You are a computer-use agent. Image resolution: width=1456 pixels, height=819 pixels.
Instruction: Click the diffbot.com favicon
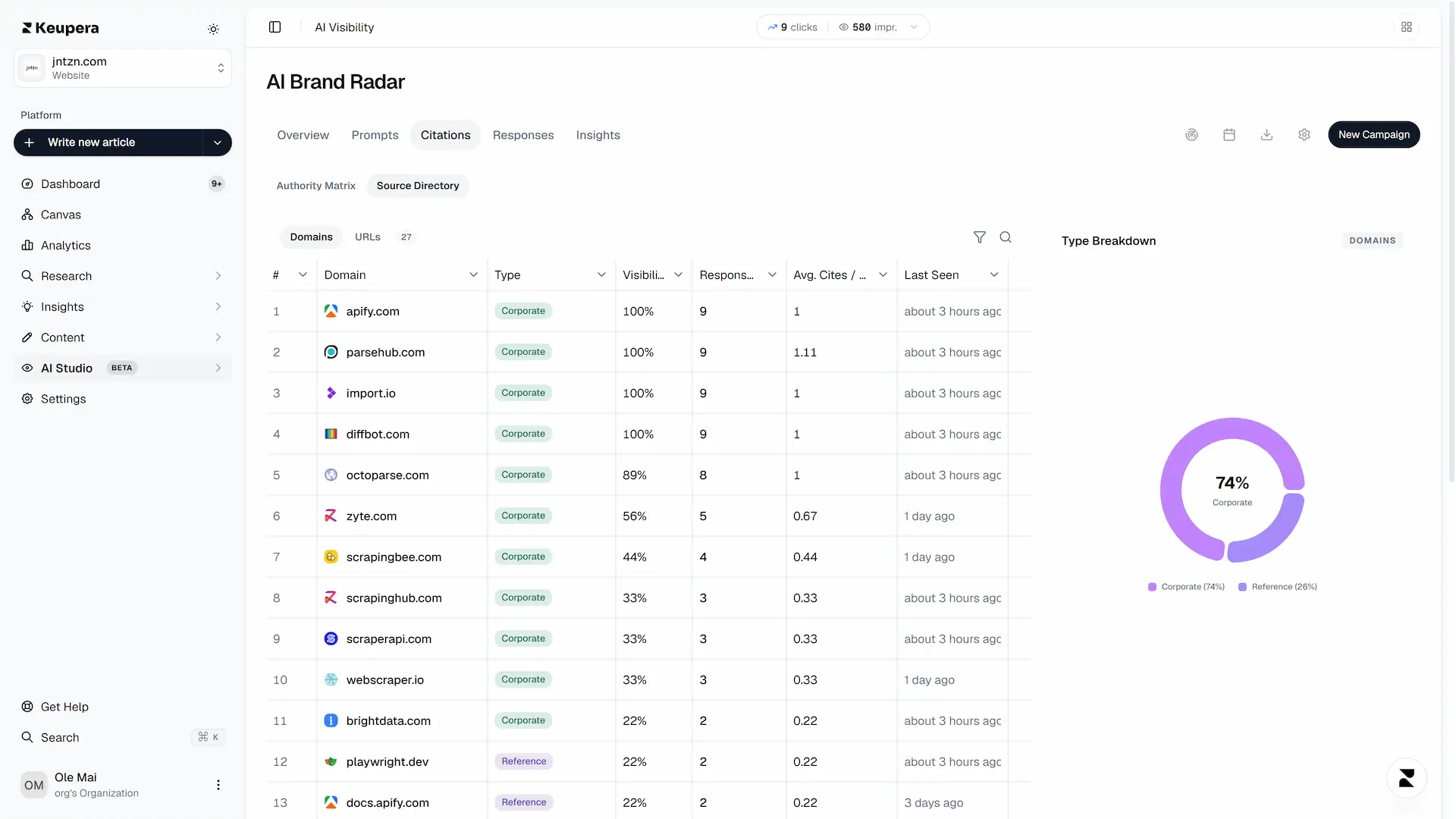pyautogui.click(x=331, y=434)
